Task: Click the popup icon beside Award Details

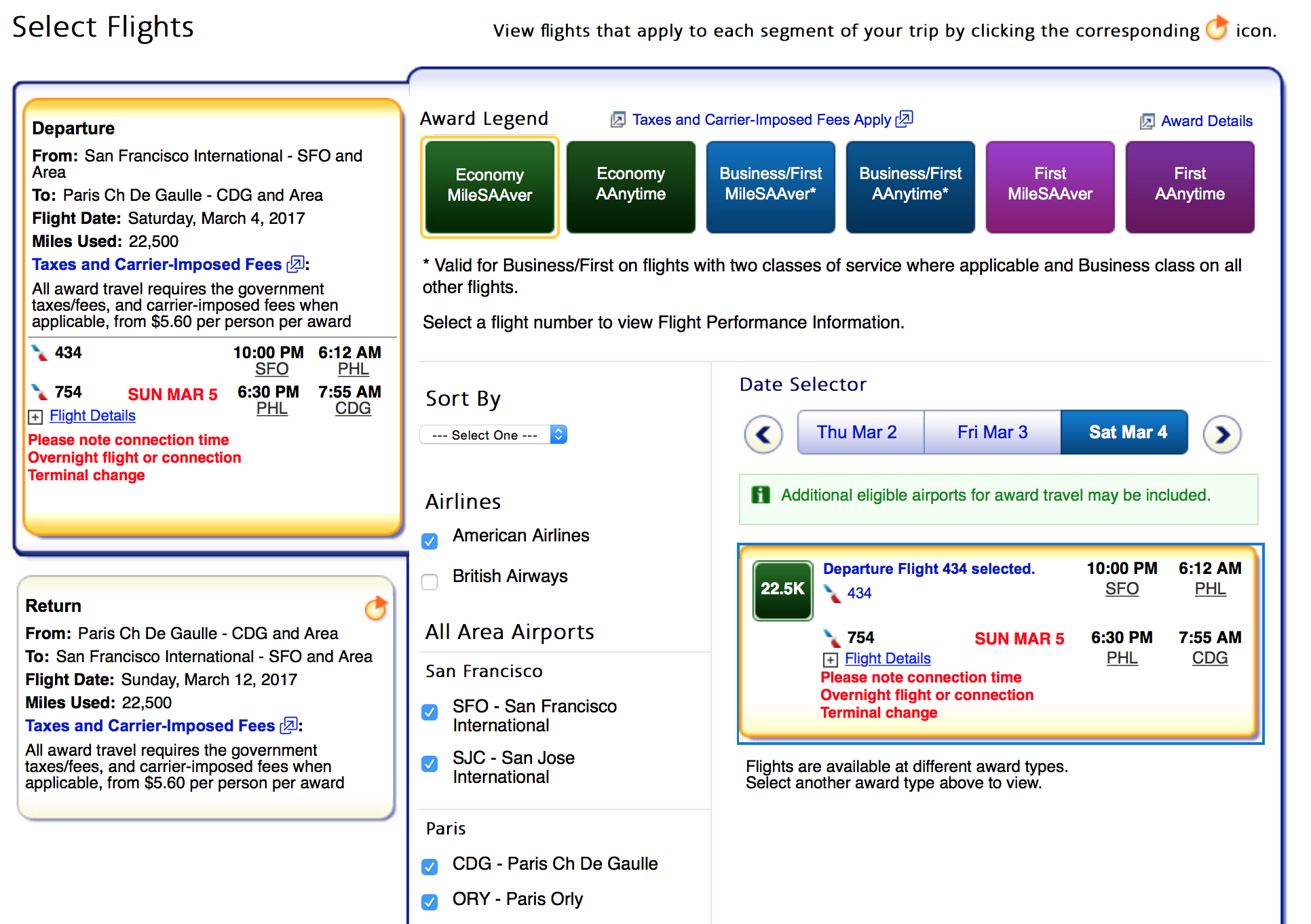Action: coord(1147,121)
